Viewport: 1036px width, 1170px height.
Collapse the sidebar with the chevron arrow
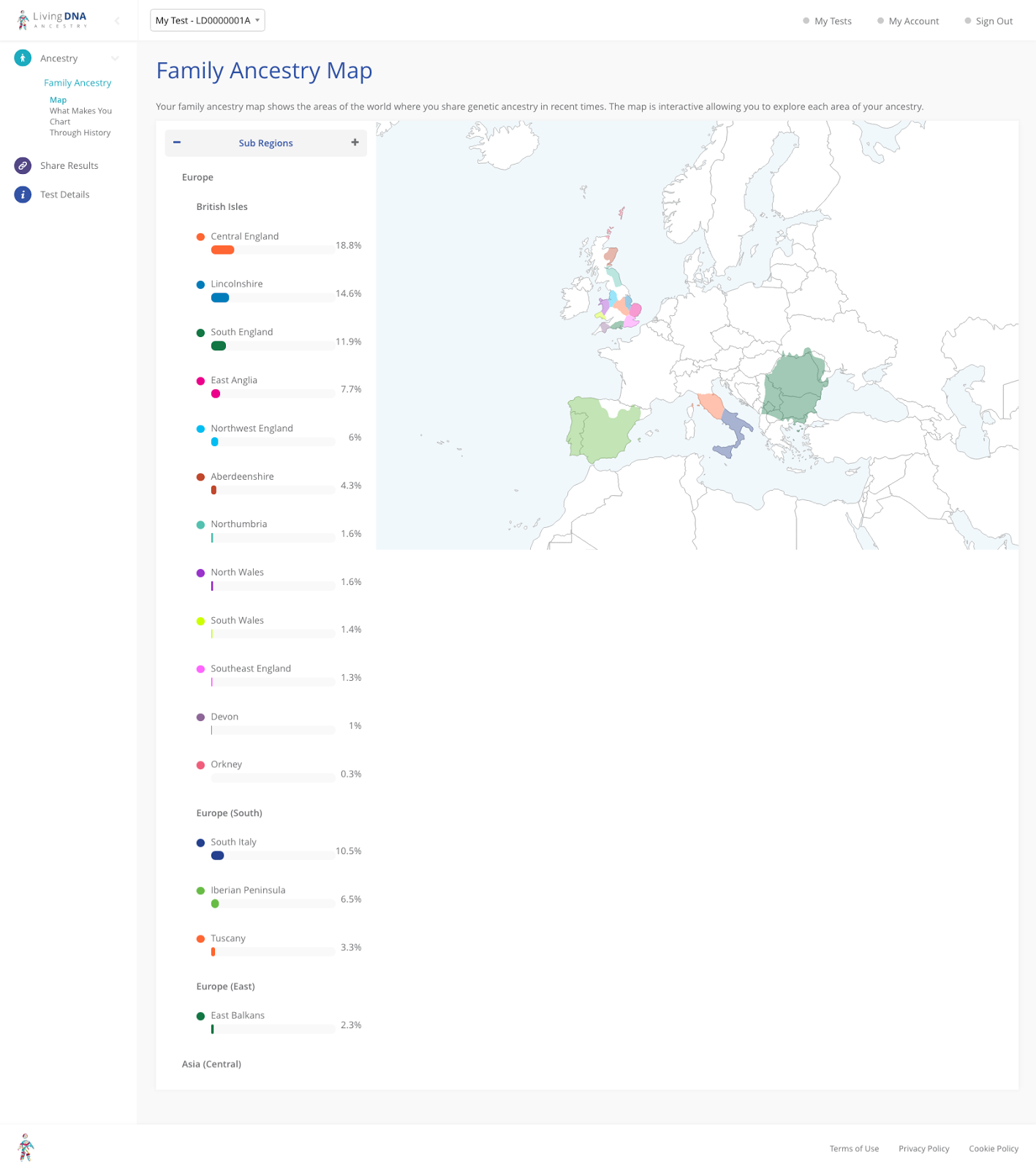click(117, 20)
